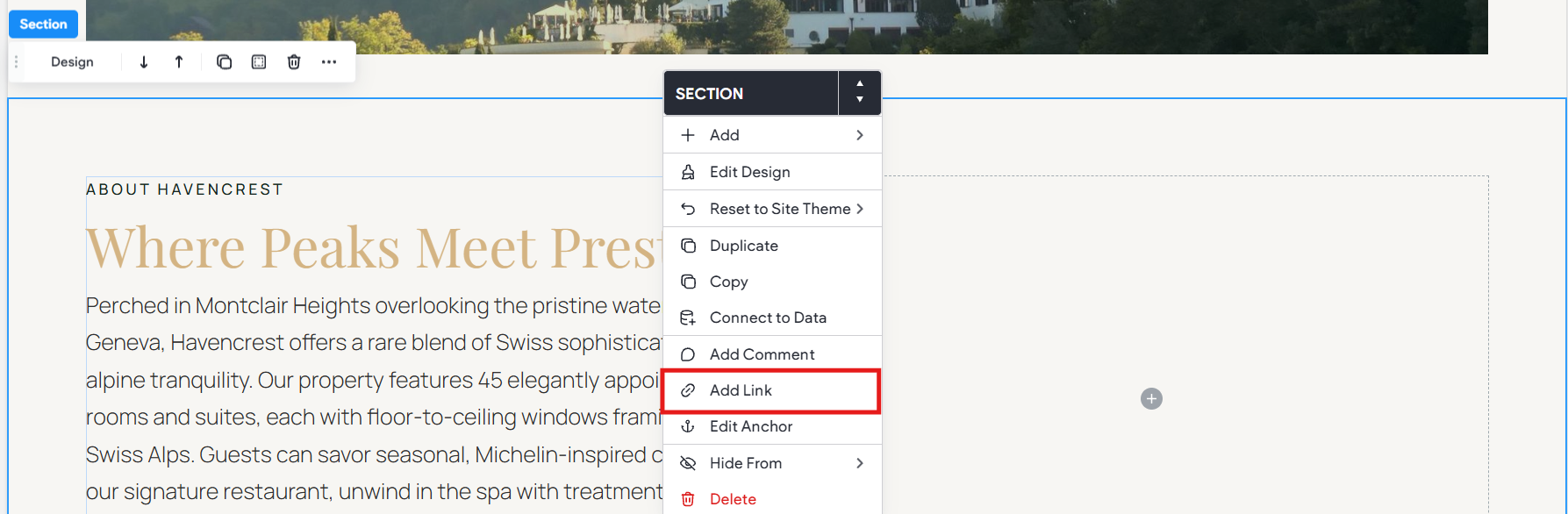Move section up with the arrow icon
The height and width of the screenshot is (514, 1568).
pyautogui.click(x=179, y=62)
